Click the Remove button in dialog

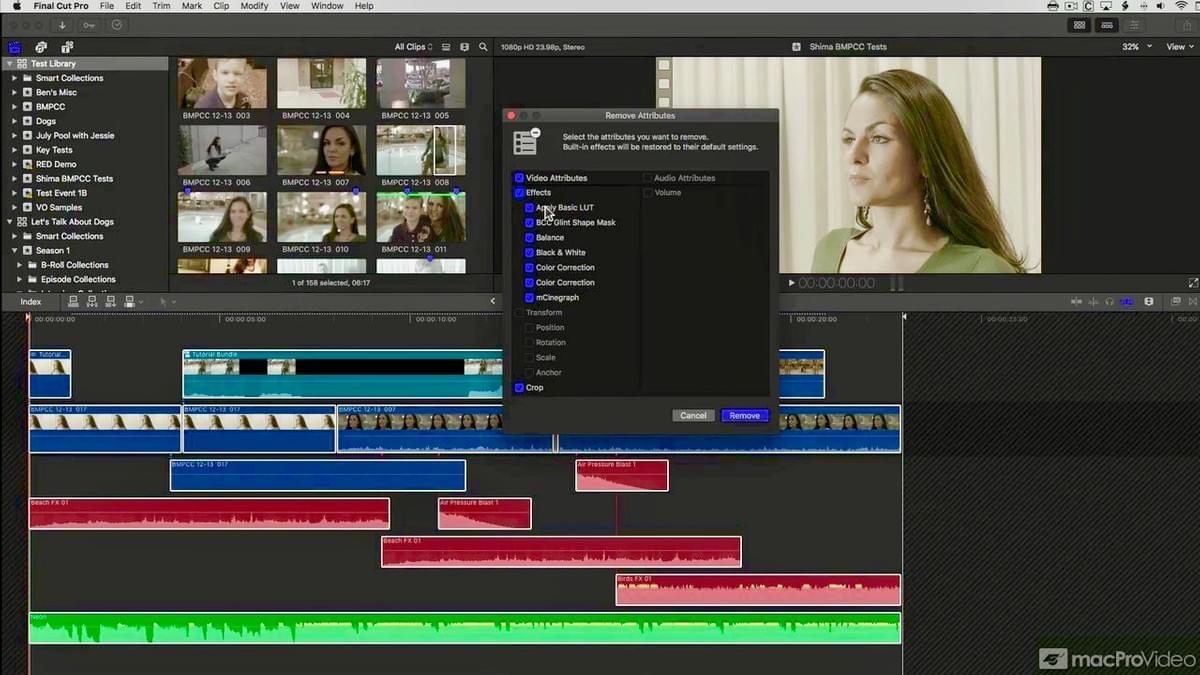tap(745, 415)
